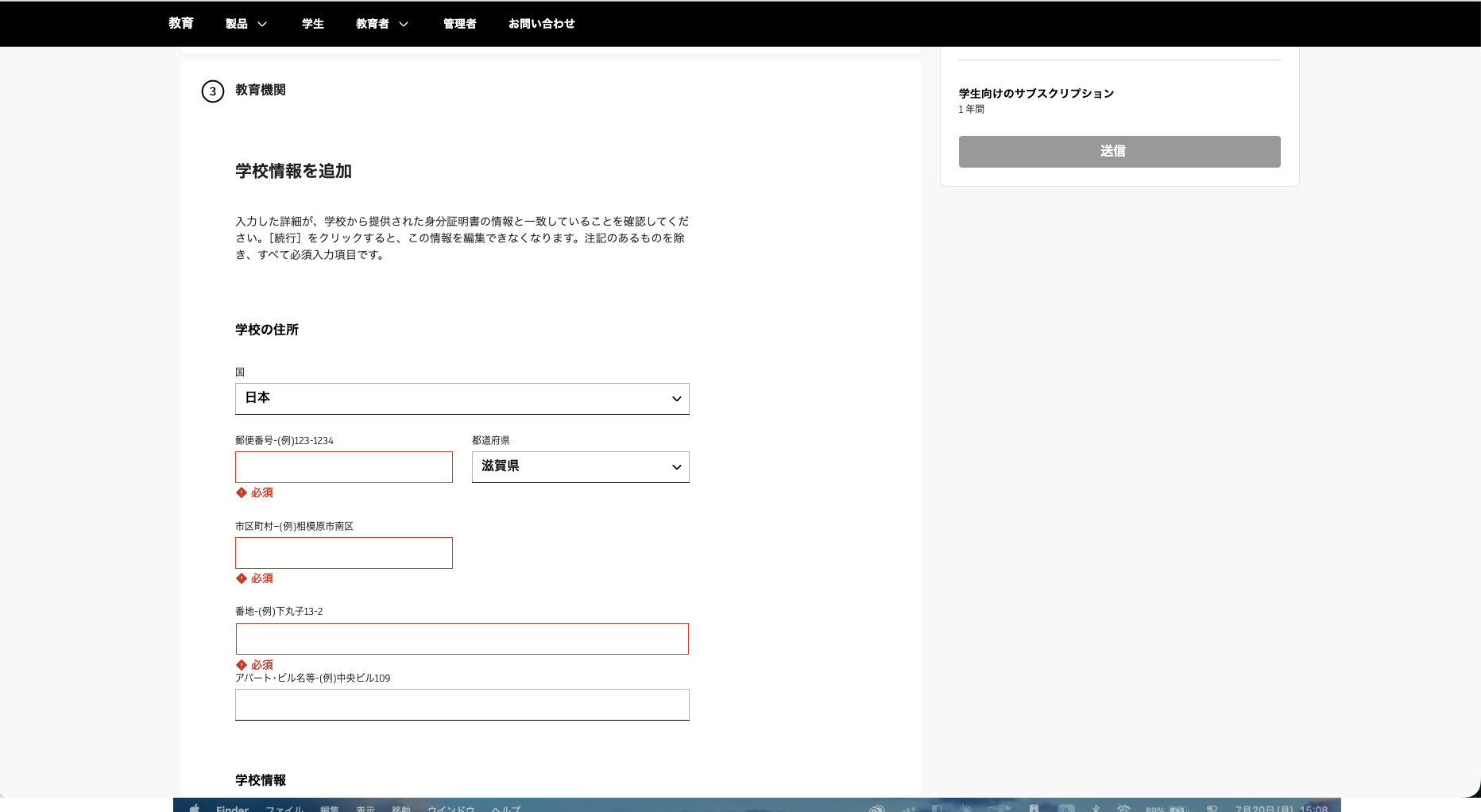Focus the 郵便番号 postal code field
1481x812 pixels.
click(343, 467)
